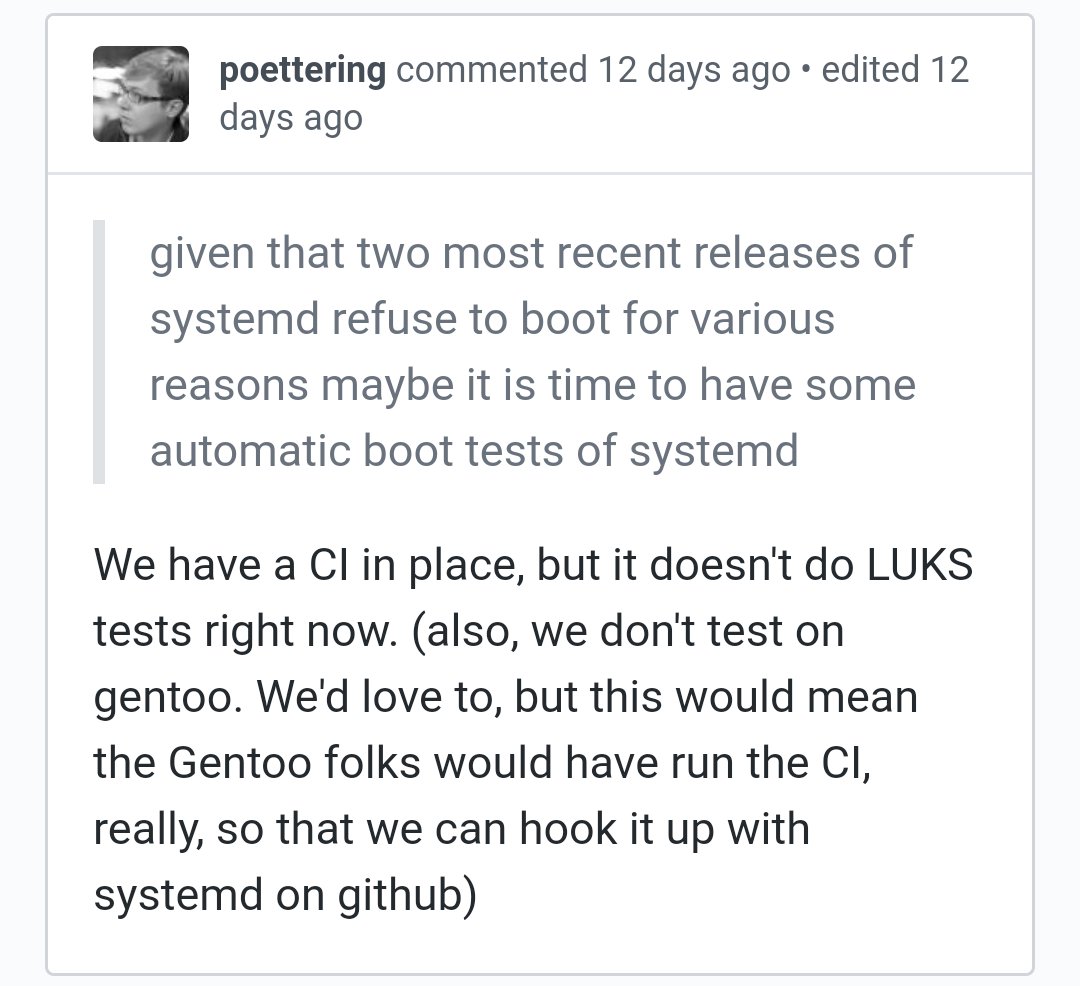Click the word 'LUKS' in the reply
1080x986 pixels.
[x=919, y=566]
